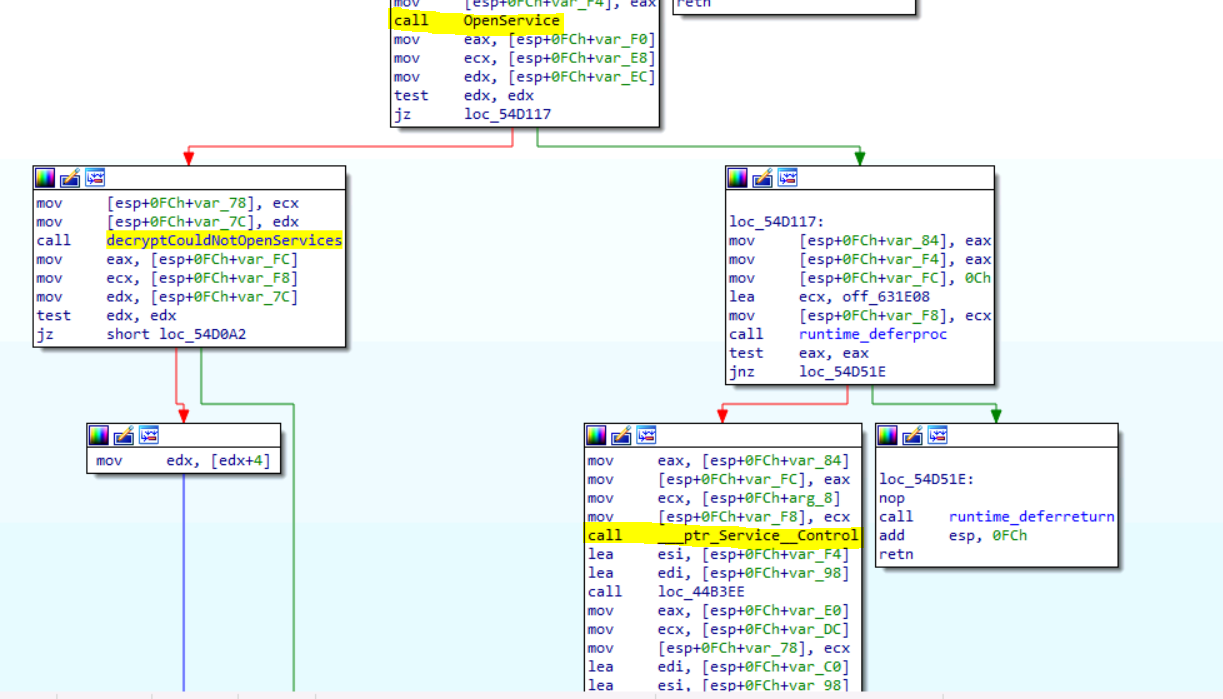Viewport: 1223px width, 699px height.
Task: Click the pencil icon on the loc_54D117 block
Action: 761,177
